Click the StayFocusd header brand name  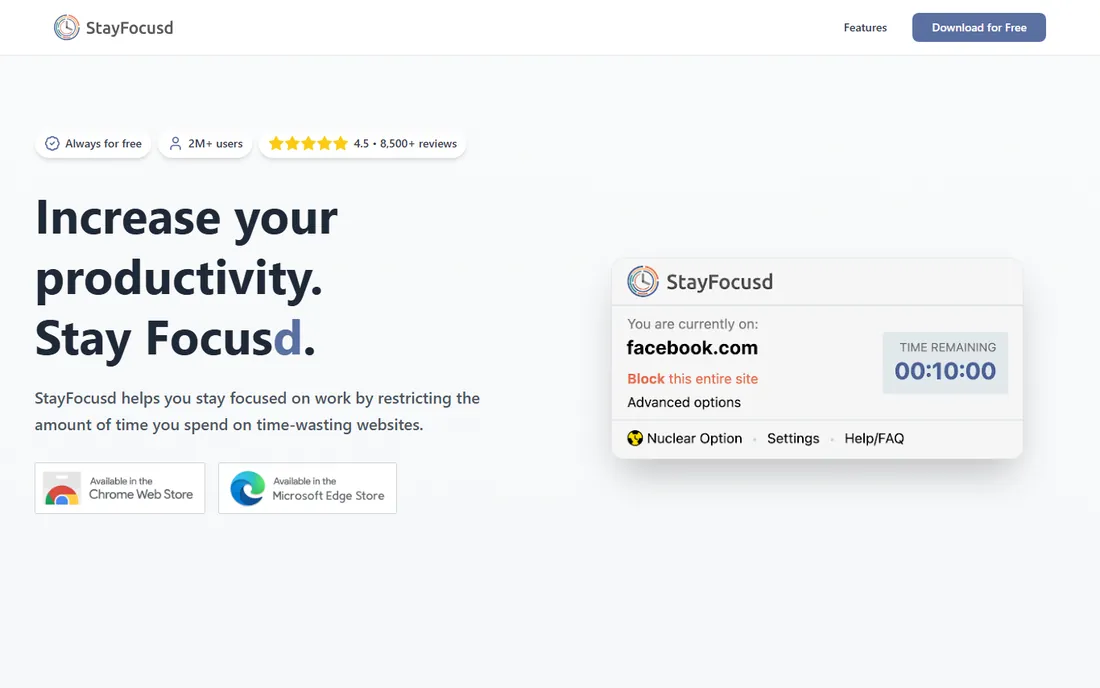pyautogui.click(x=129, y=28)
